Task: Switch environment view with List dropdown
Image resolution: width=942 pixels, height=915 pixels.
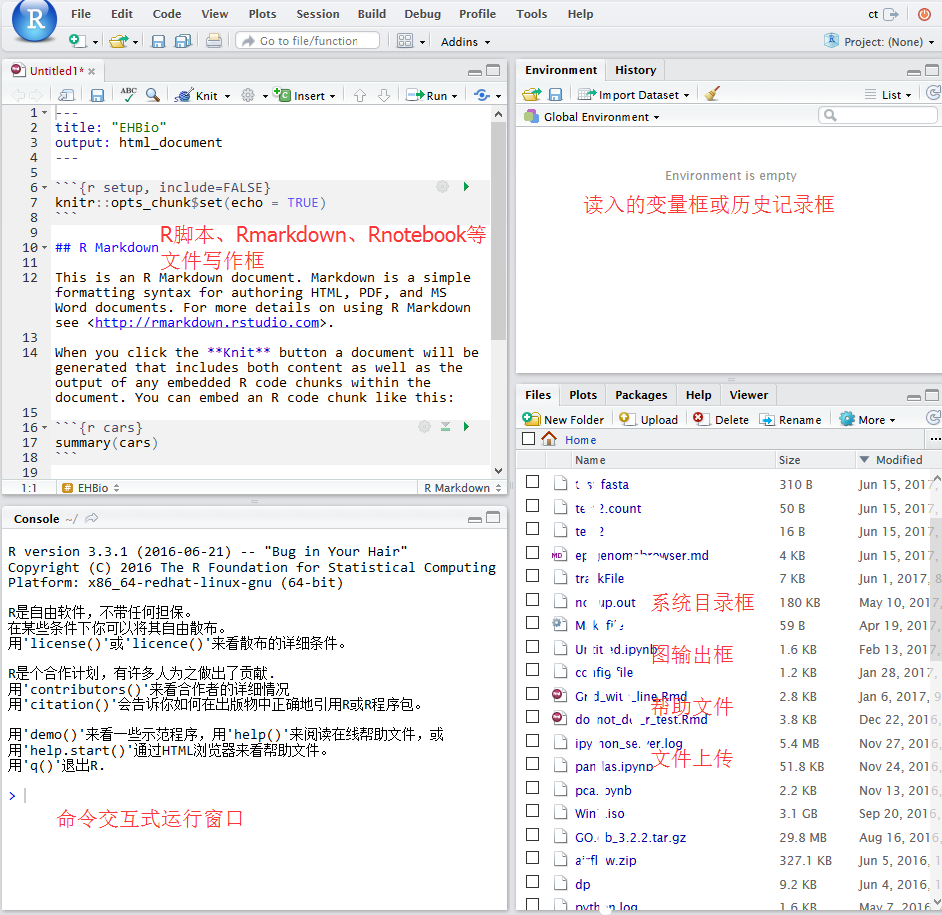Action: [x=888, y=95]
